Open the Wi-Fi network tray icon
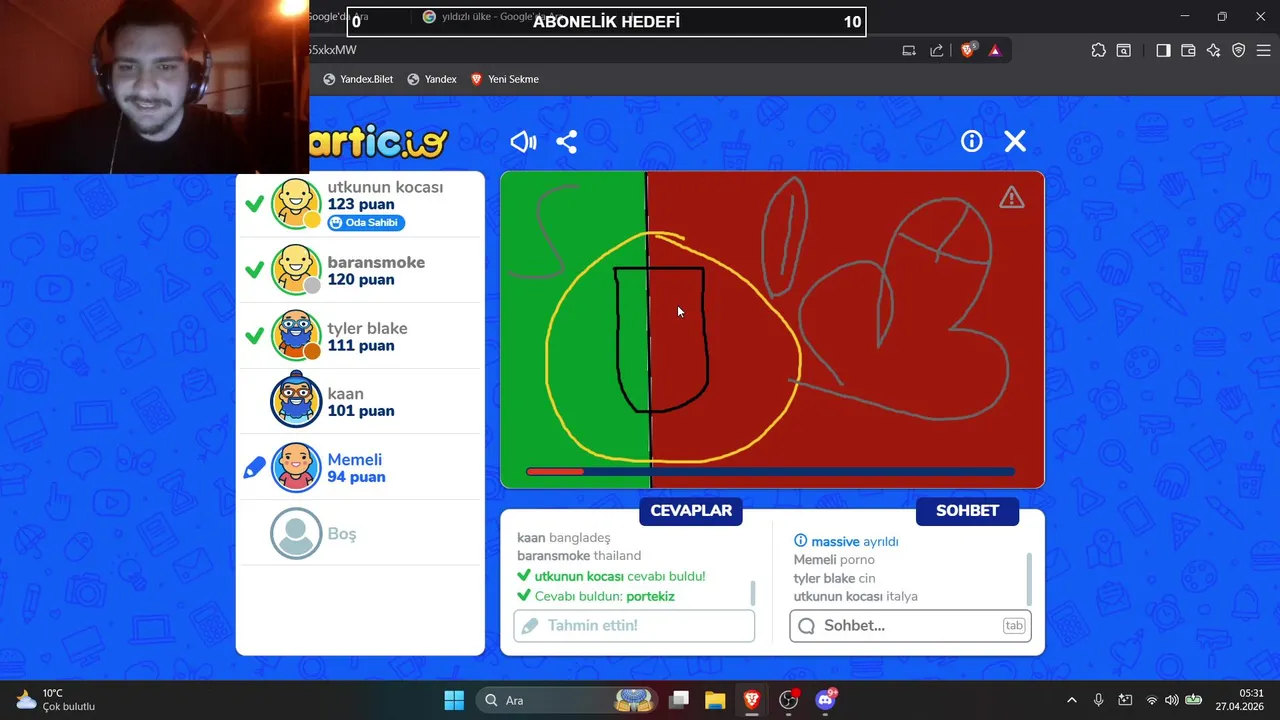Image resolution: width=1280 pixels, height=720 pixels. pos(1151,700)
